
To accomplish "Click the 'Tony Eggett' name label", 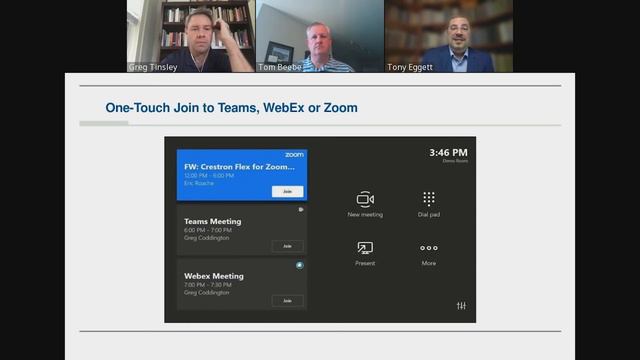I will tap(410, 67).
